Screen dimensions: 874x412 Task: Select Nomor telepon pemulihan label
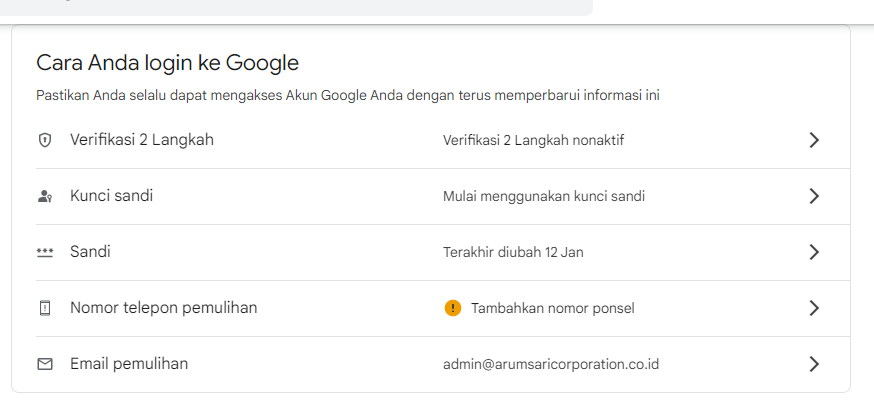pyautogui.click(x=163, y=308)
